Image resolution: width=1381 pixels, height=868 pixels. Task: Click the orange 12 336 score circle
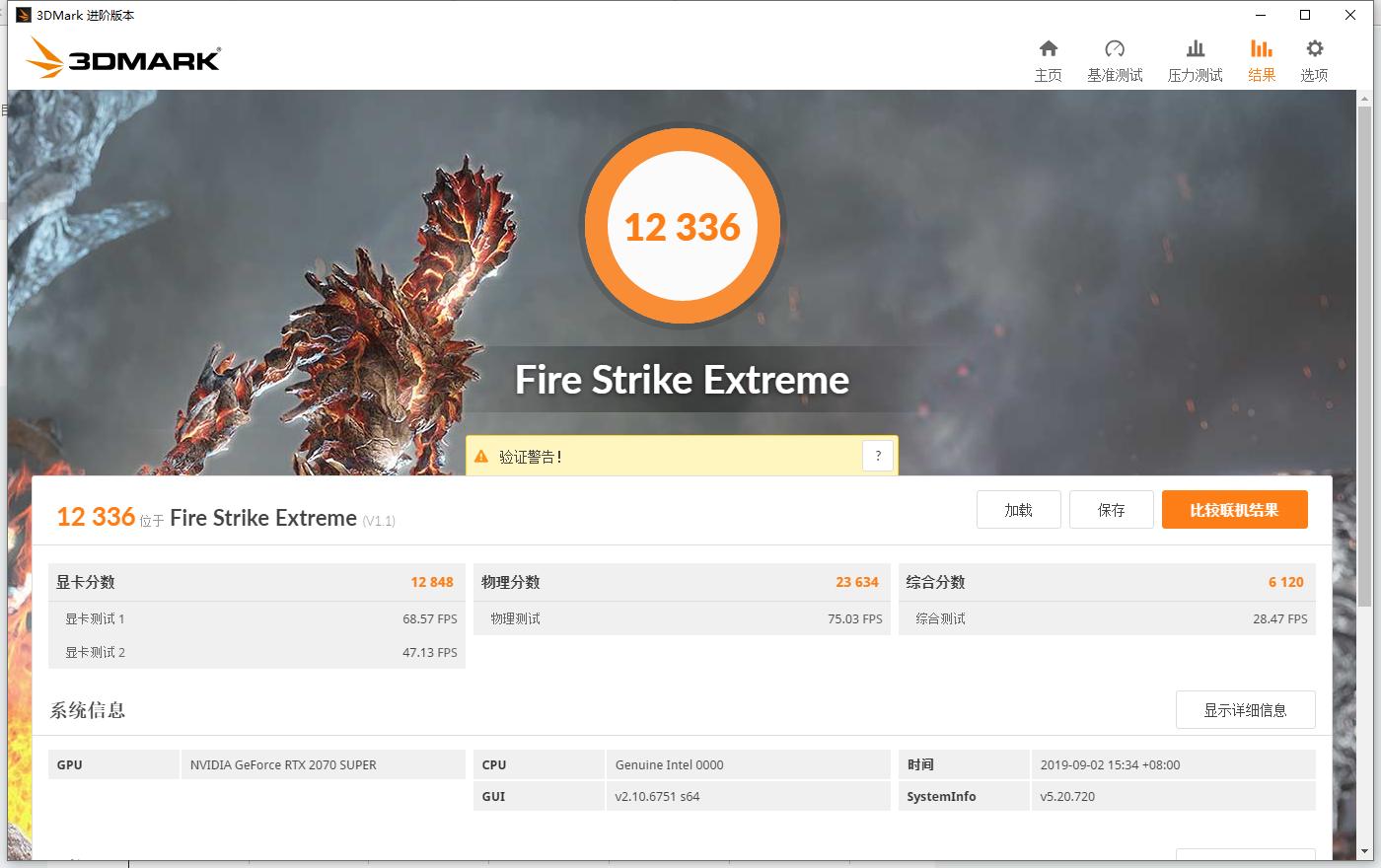[x=682, y=226]
